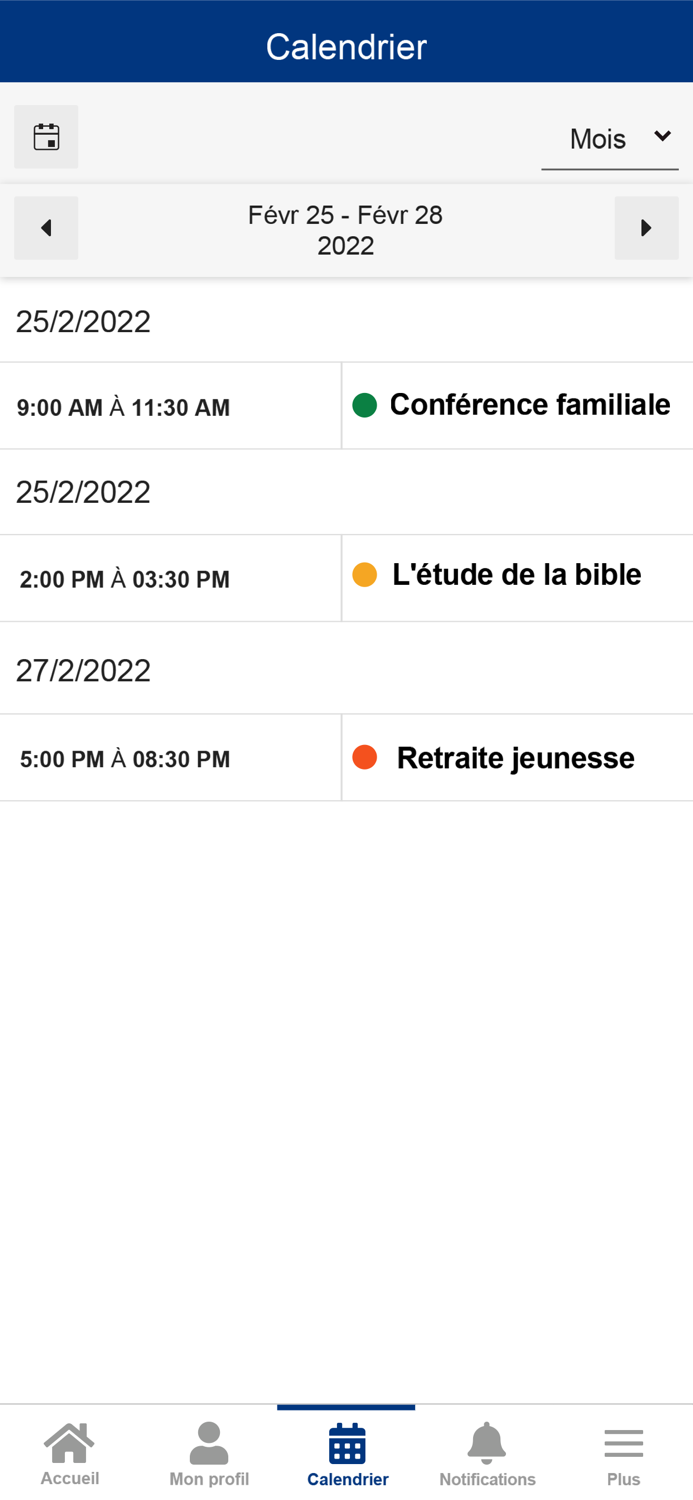Open the Plus hamburger menu icon
This screenshot has height=1500, width=693.
point(623,1440)
